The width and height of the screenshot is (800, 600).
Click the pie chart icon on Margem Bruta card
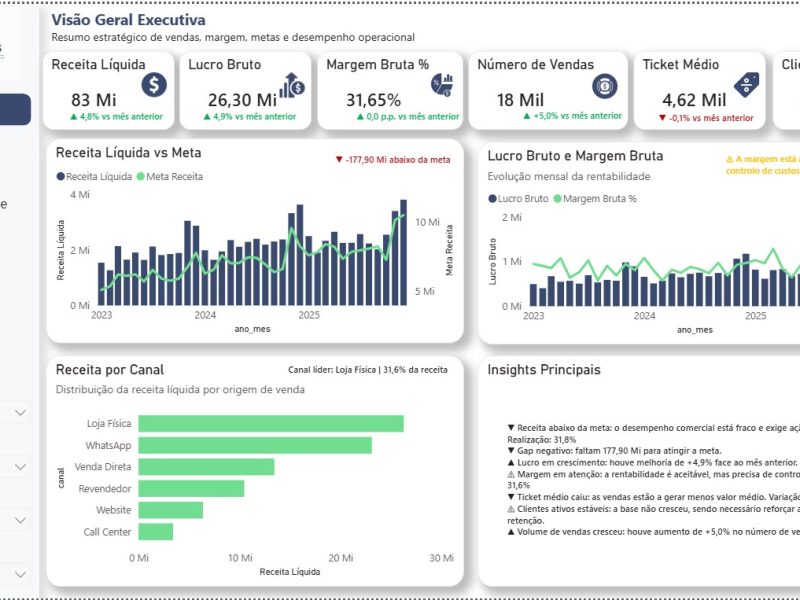[x=442, y=85]
